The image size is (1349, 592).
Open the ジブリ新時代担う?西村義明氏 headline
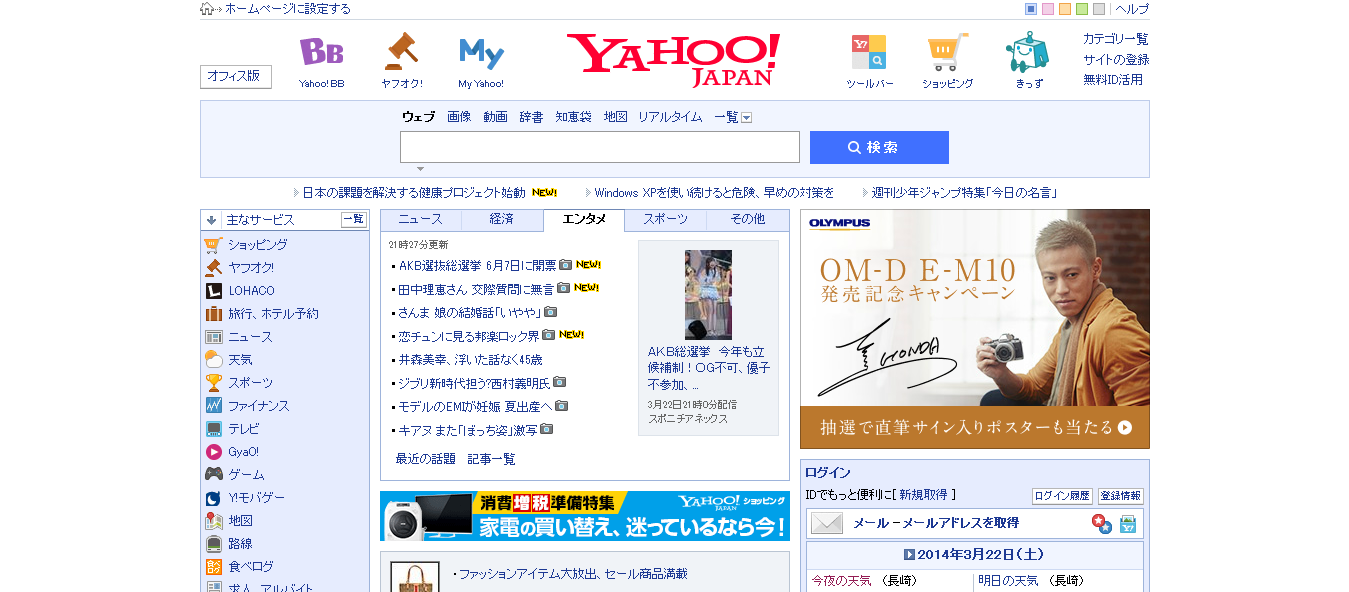coord(475,383)
